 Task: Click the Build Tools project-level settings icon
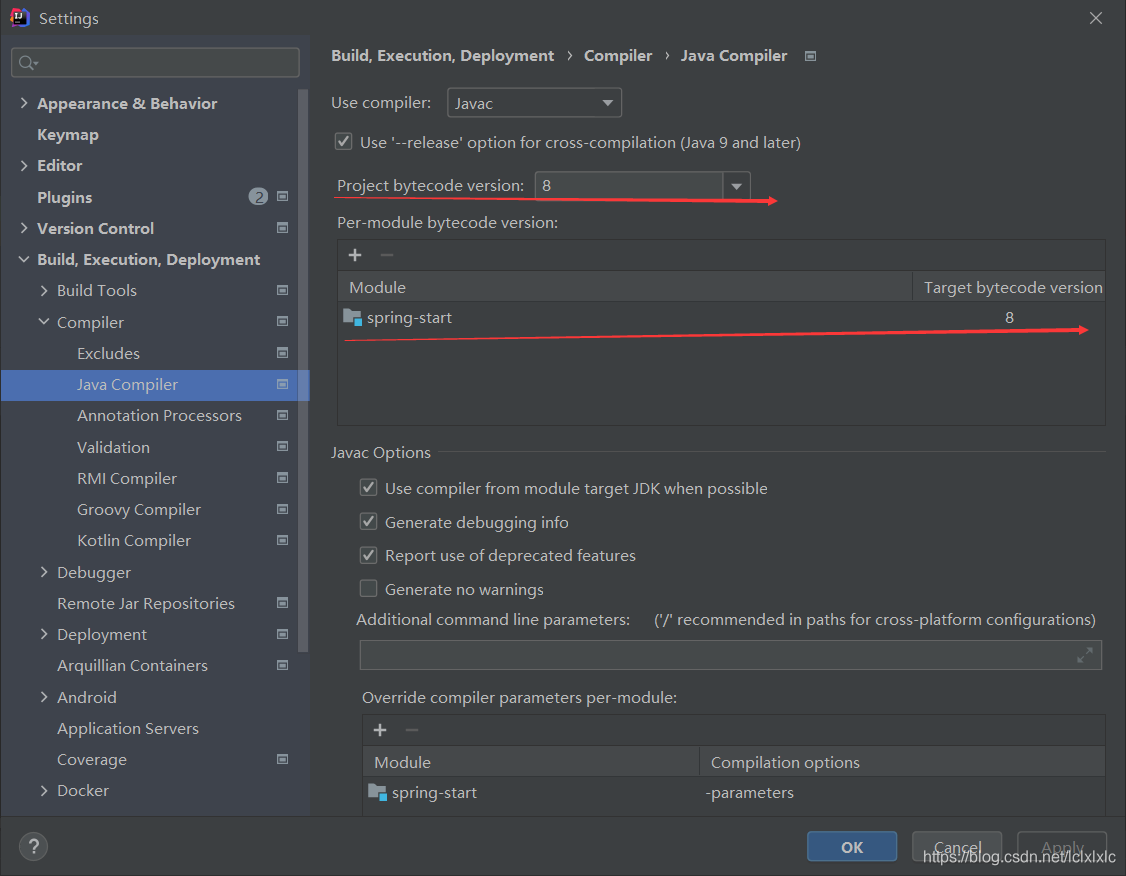[x=282, y=290]
